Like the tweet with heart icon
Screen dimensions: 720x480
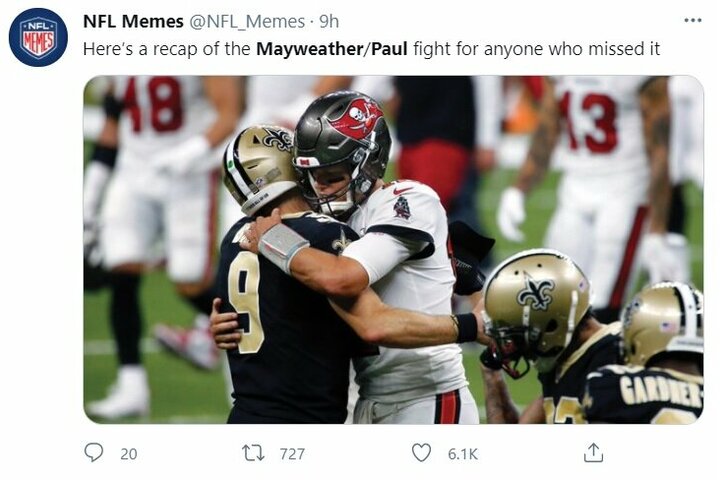coord(421,452)
